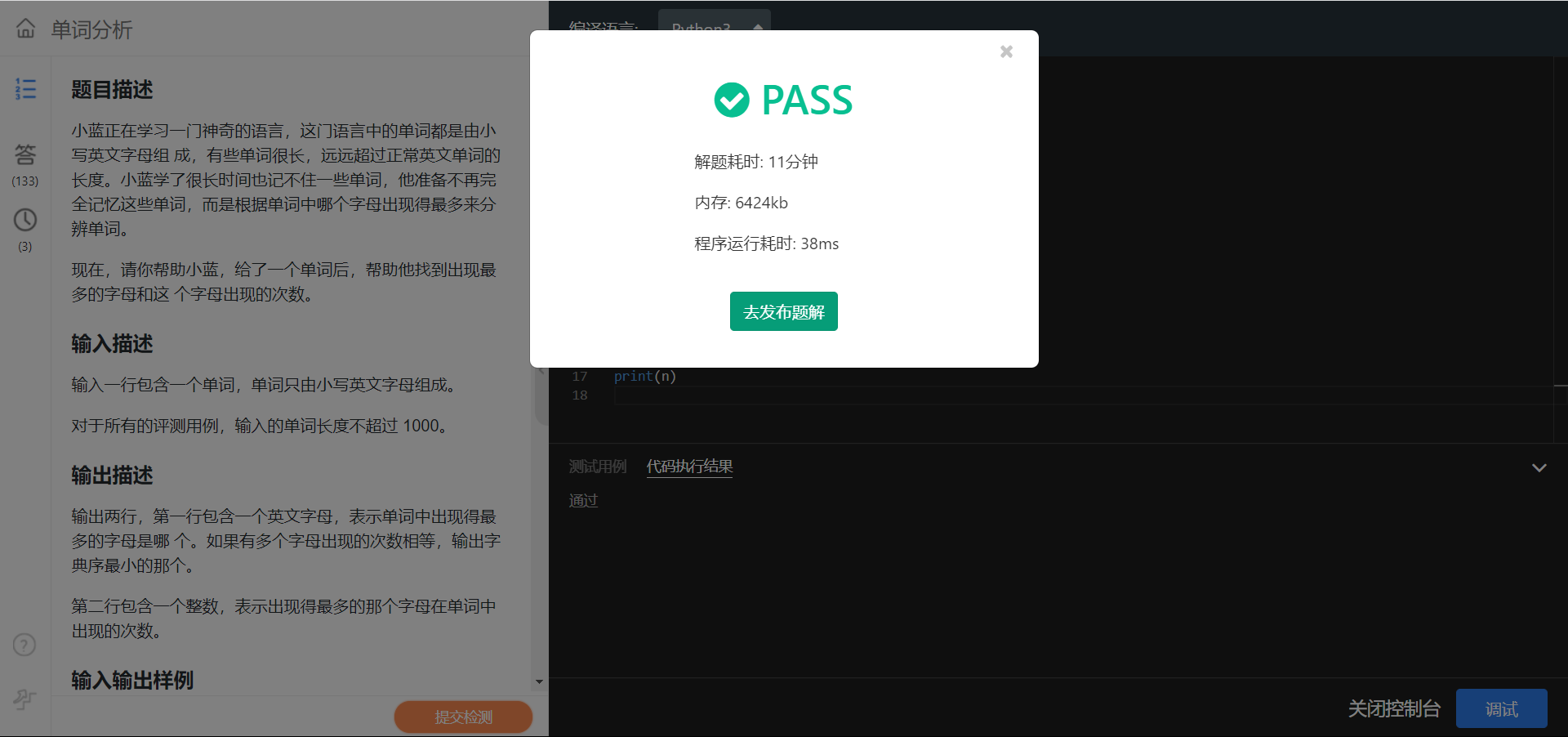Click the 提交检测 submit button

[x=462, y=716]
